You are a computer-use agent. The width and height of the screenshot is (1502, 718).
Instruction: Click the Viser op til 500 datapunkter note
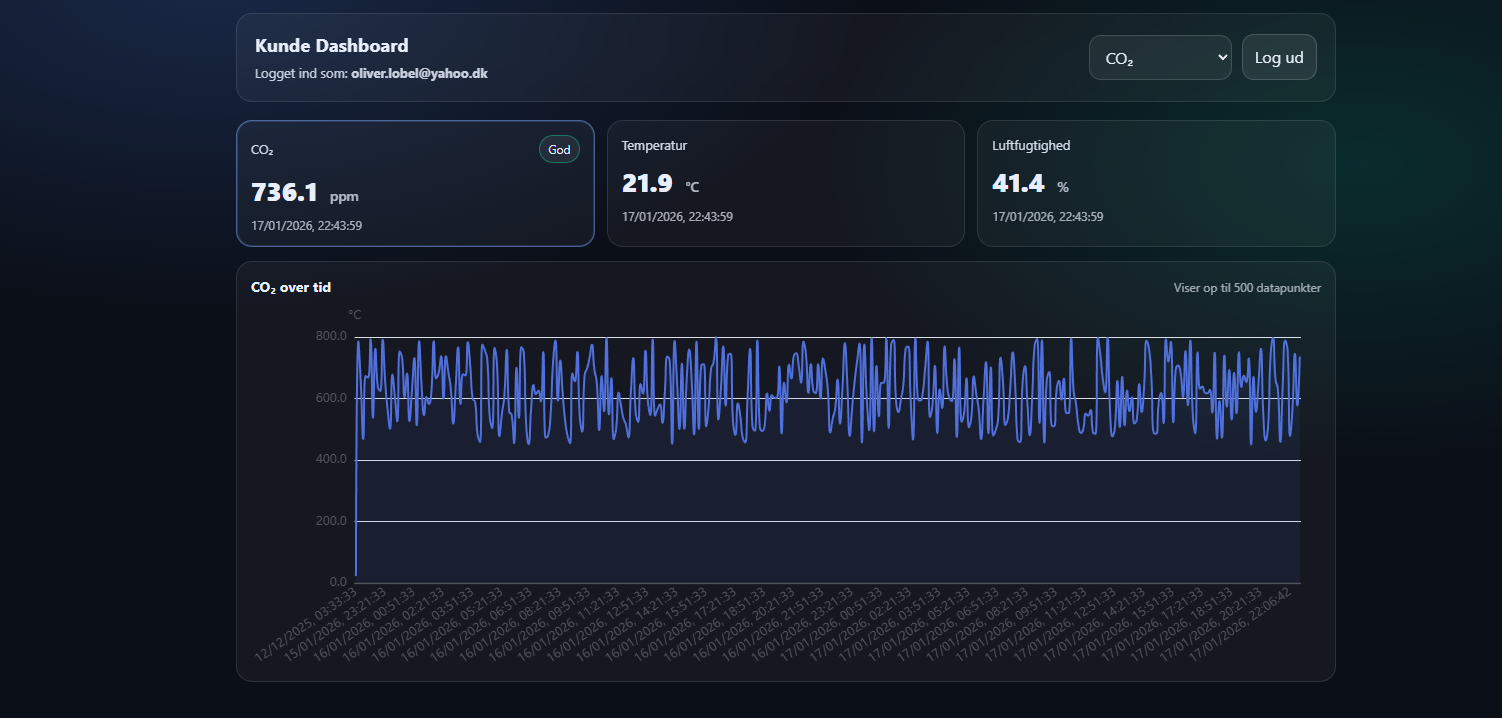coord(1247,288)
